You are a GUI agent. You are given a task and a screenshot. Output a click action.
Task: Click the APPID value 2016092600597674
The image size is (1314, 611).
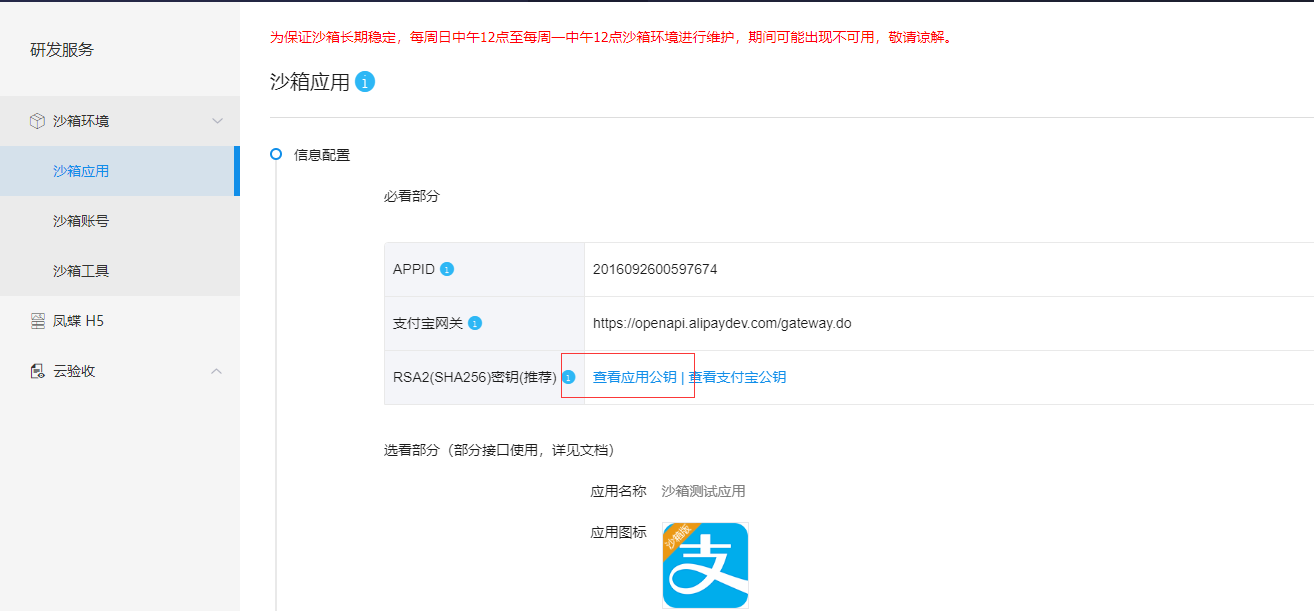(655, 269)
